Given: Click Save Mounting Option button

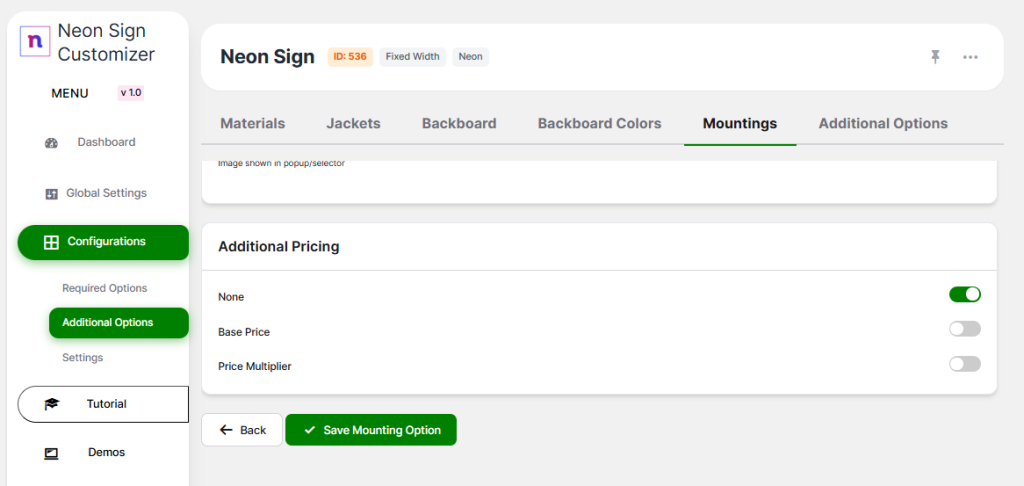Looking at the screenshot, I should 370,430.
